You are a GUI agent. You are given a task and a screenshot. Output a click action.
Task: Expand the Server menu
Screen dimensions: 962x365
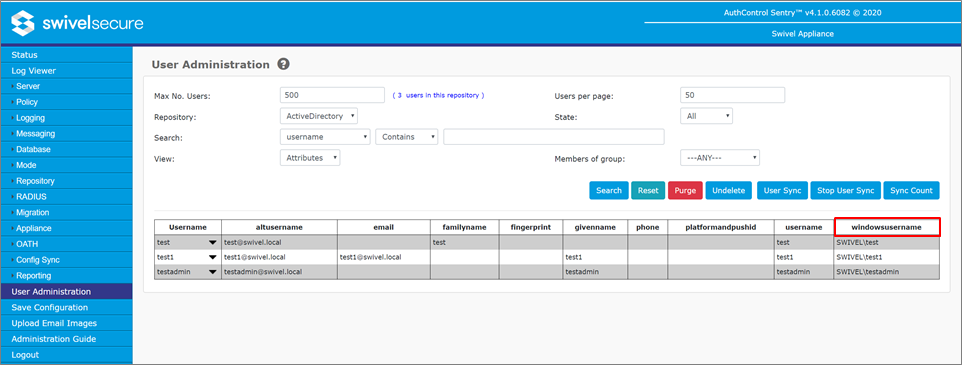click(x=66, y=86)
